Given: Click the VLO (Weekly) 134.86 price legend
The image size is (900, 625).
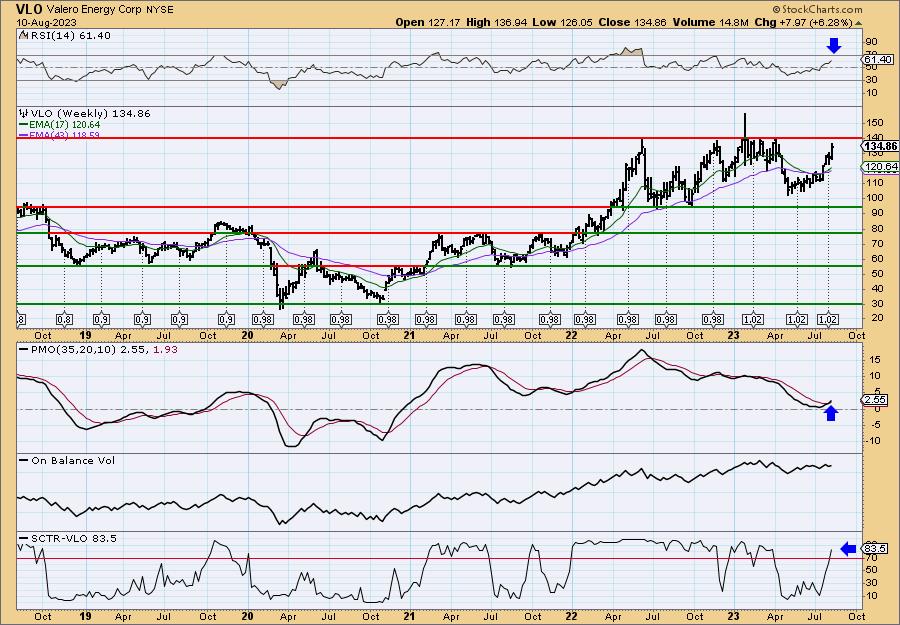Looking at the screenshot, I should tap(90, 114).
